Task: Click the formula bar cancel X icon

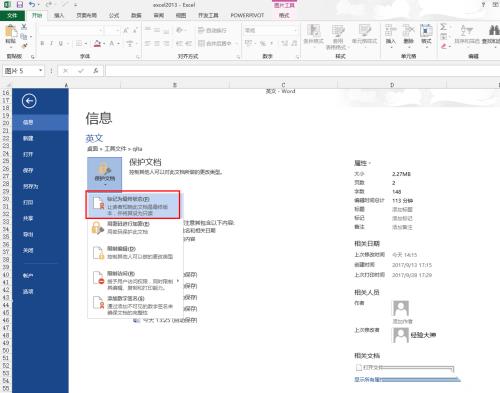Action: [x=66, y=71]
